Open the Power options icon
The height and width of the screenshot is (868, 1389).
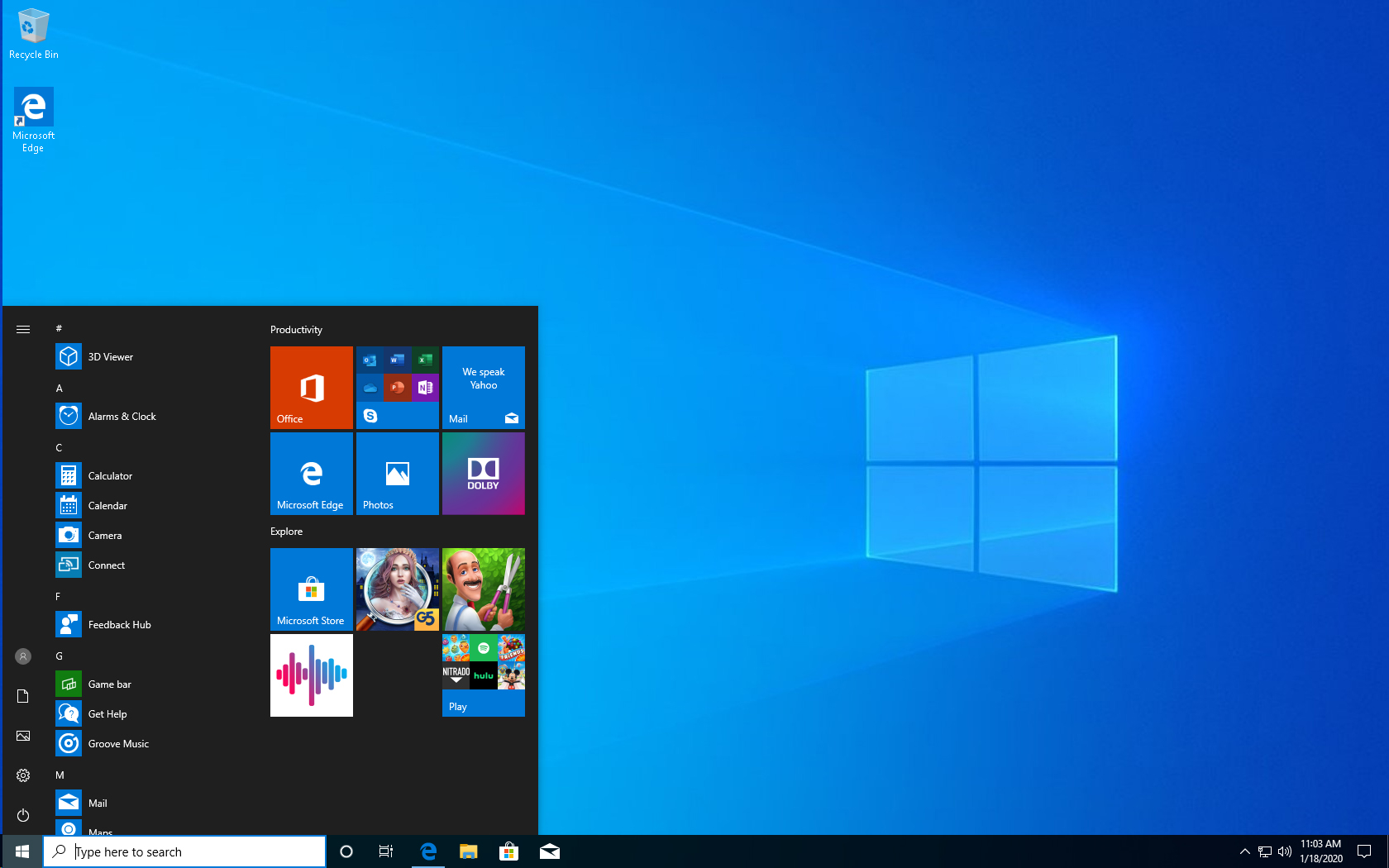point(23,815)
